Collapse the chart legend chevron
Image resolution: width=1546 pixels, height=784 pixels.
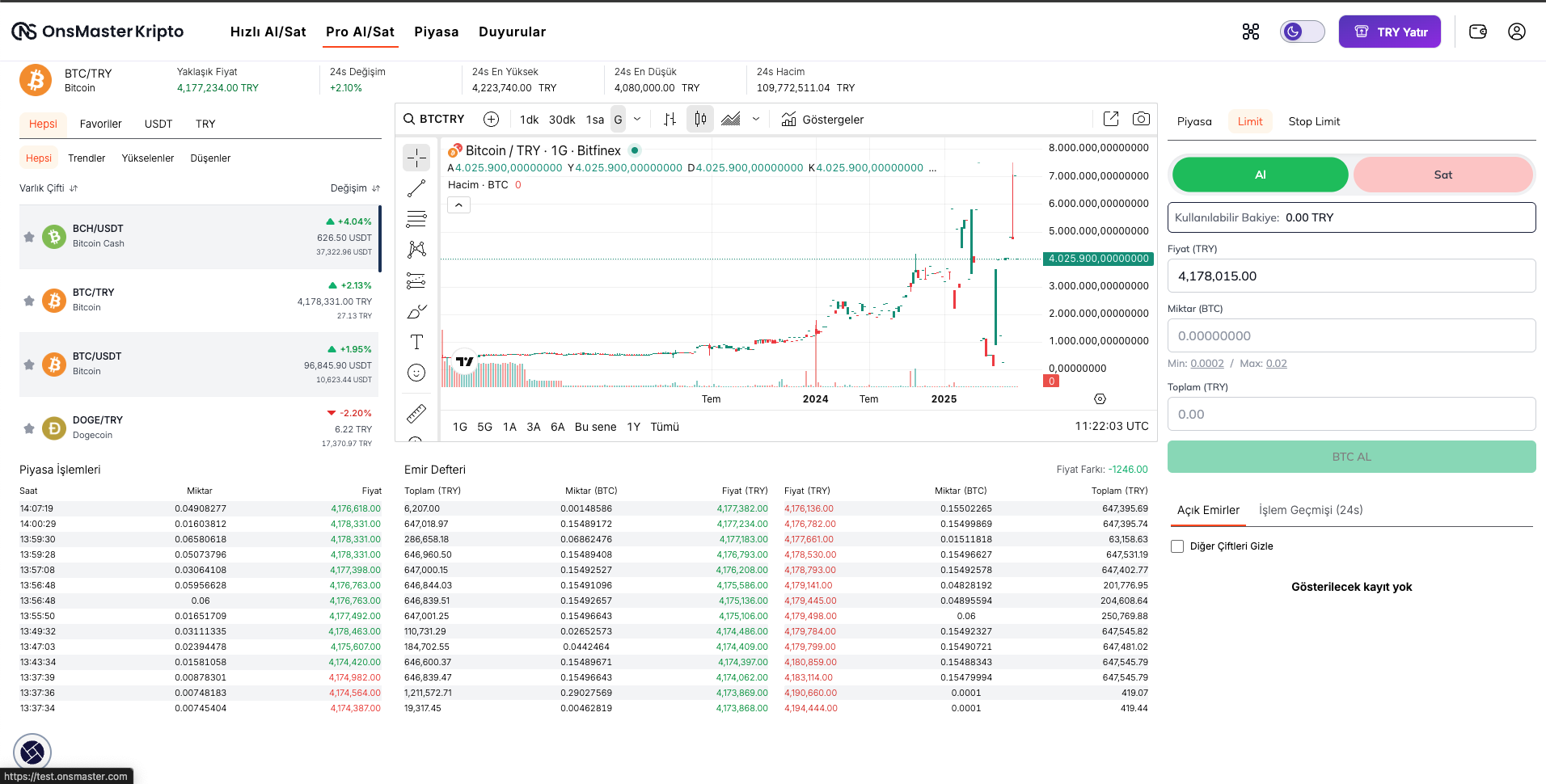pyautogui.click(x=458, y=205)
